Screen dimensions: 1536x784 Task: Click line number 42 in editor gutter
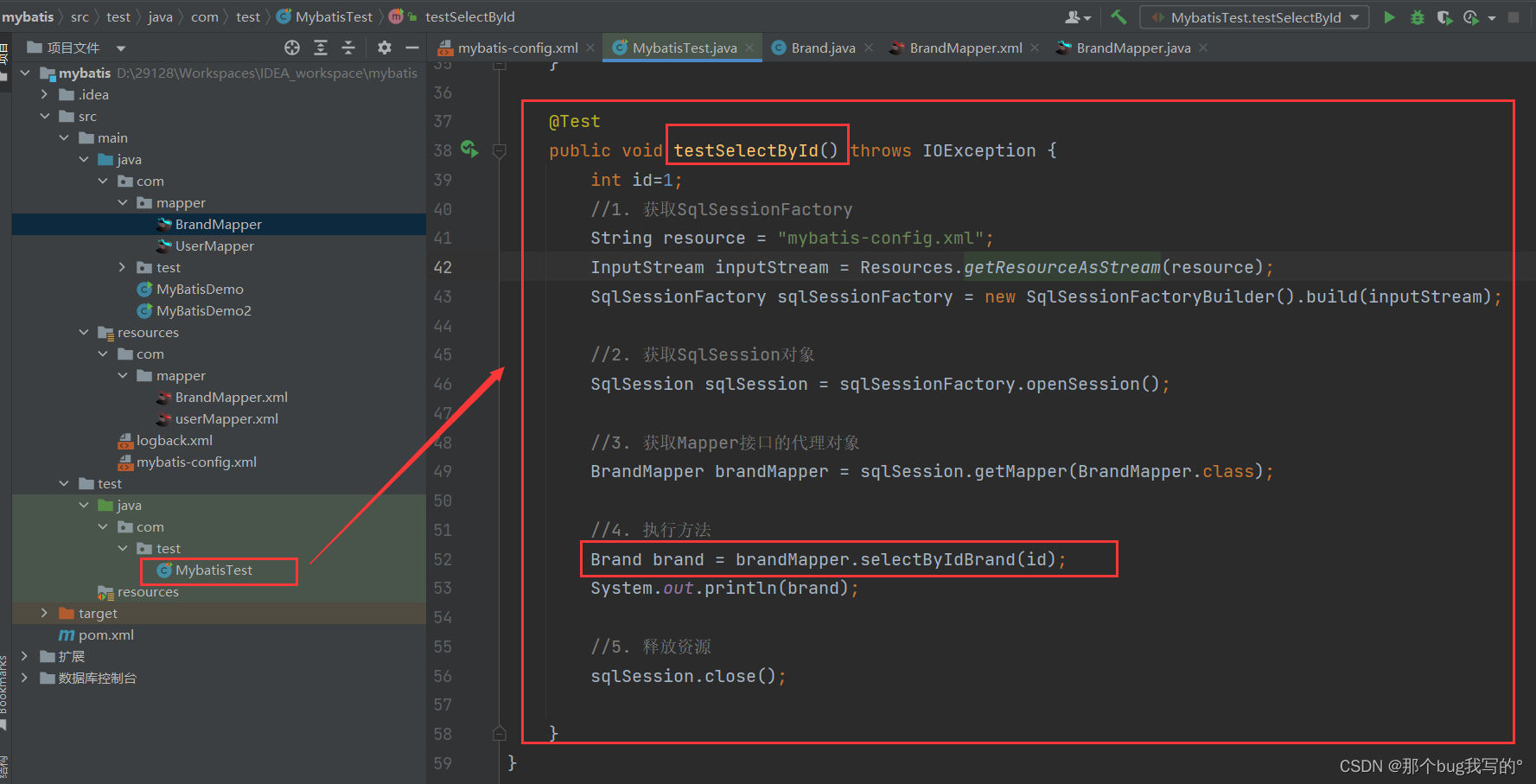pyautogui.click(x=443, y=267)
